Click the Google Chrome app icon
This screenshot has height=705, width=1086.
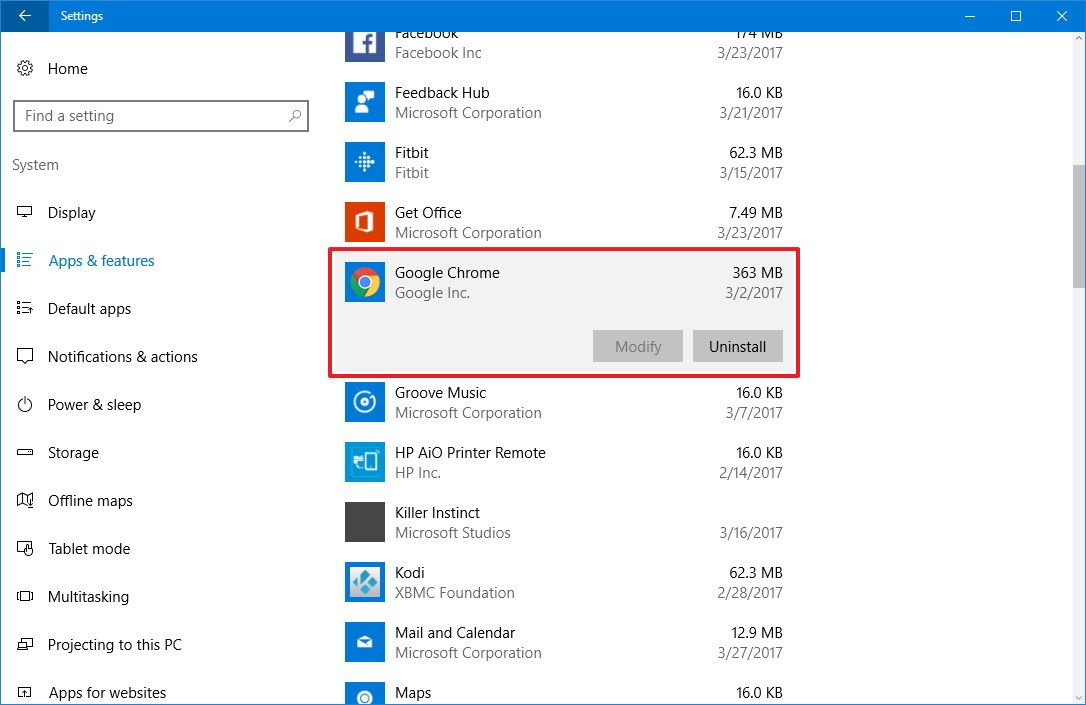[x=364, y=282]
